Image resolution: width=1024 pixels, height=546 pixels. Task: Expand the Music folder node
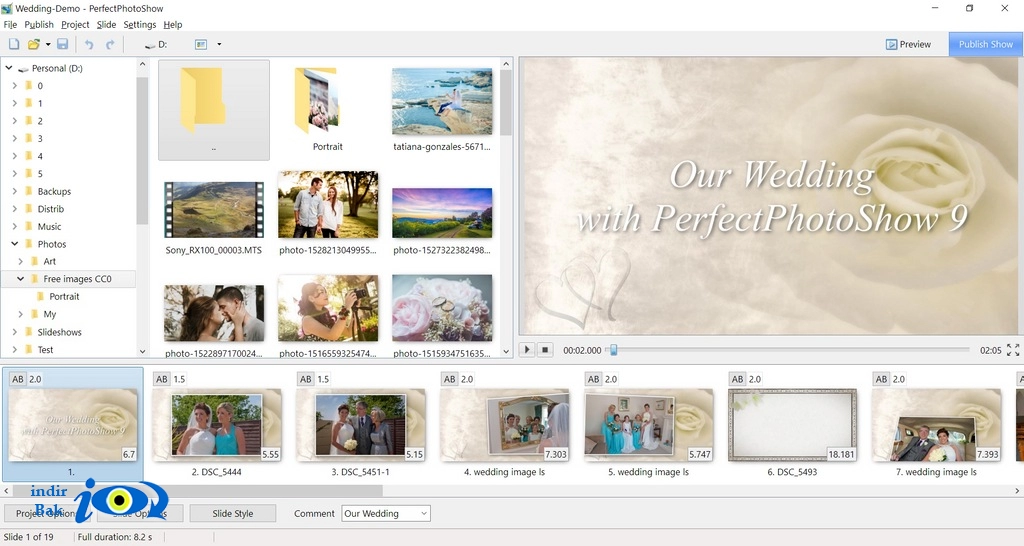(14, 227)
